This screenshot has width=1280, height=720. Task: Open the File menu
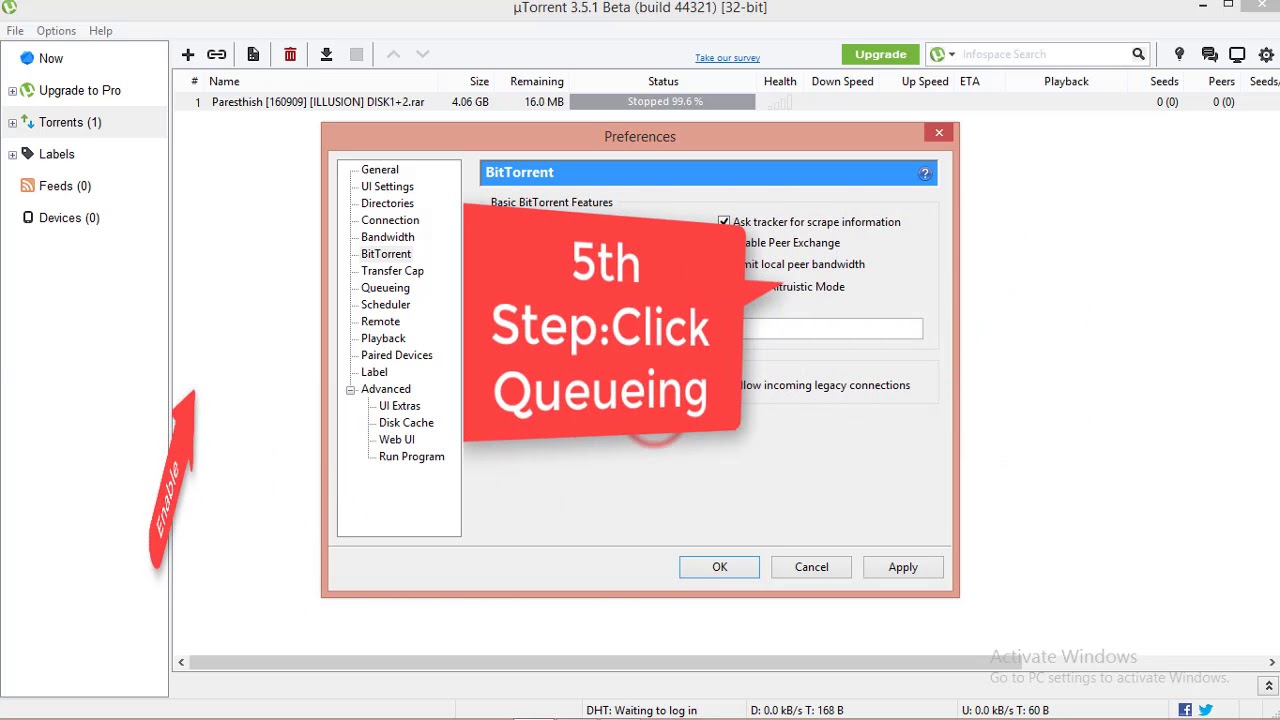15,31
